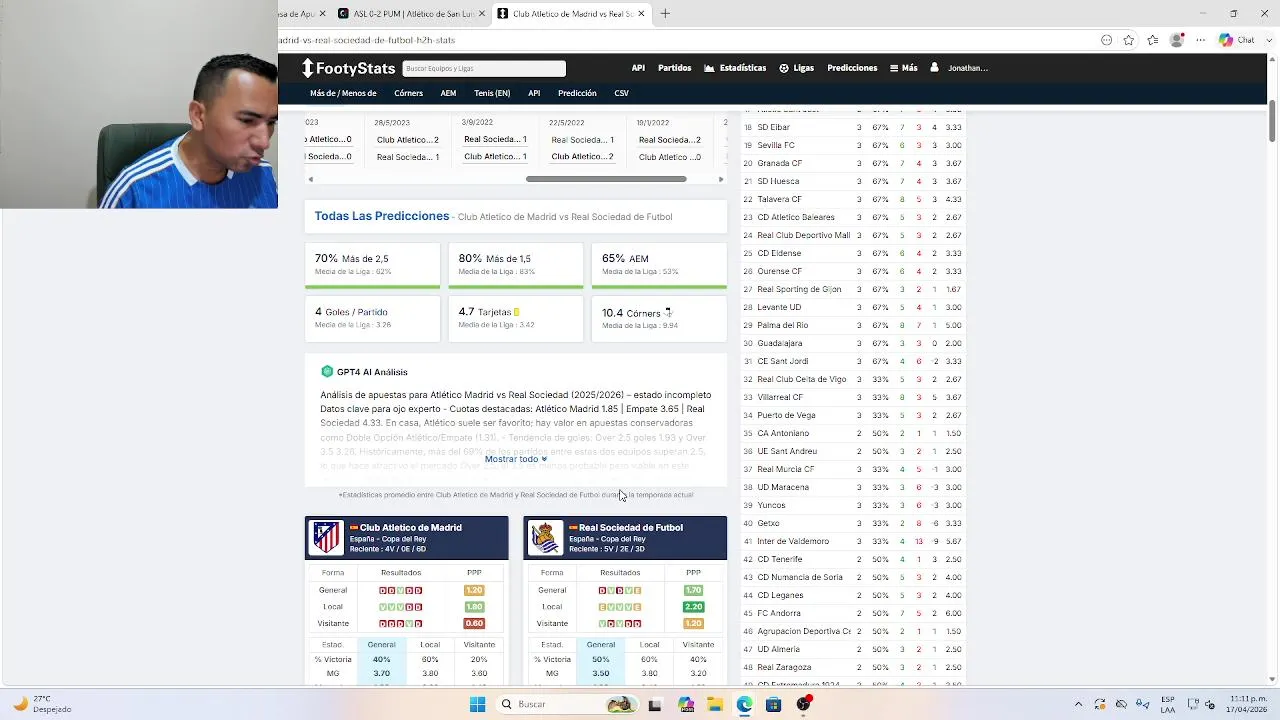
Task: Go to Tenis (EN) sub-navigation tab
Action: pos(492,93)
